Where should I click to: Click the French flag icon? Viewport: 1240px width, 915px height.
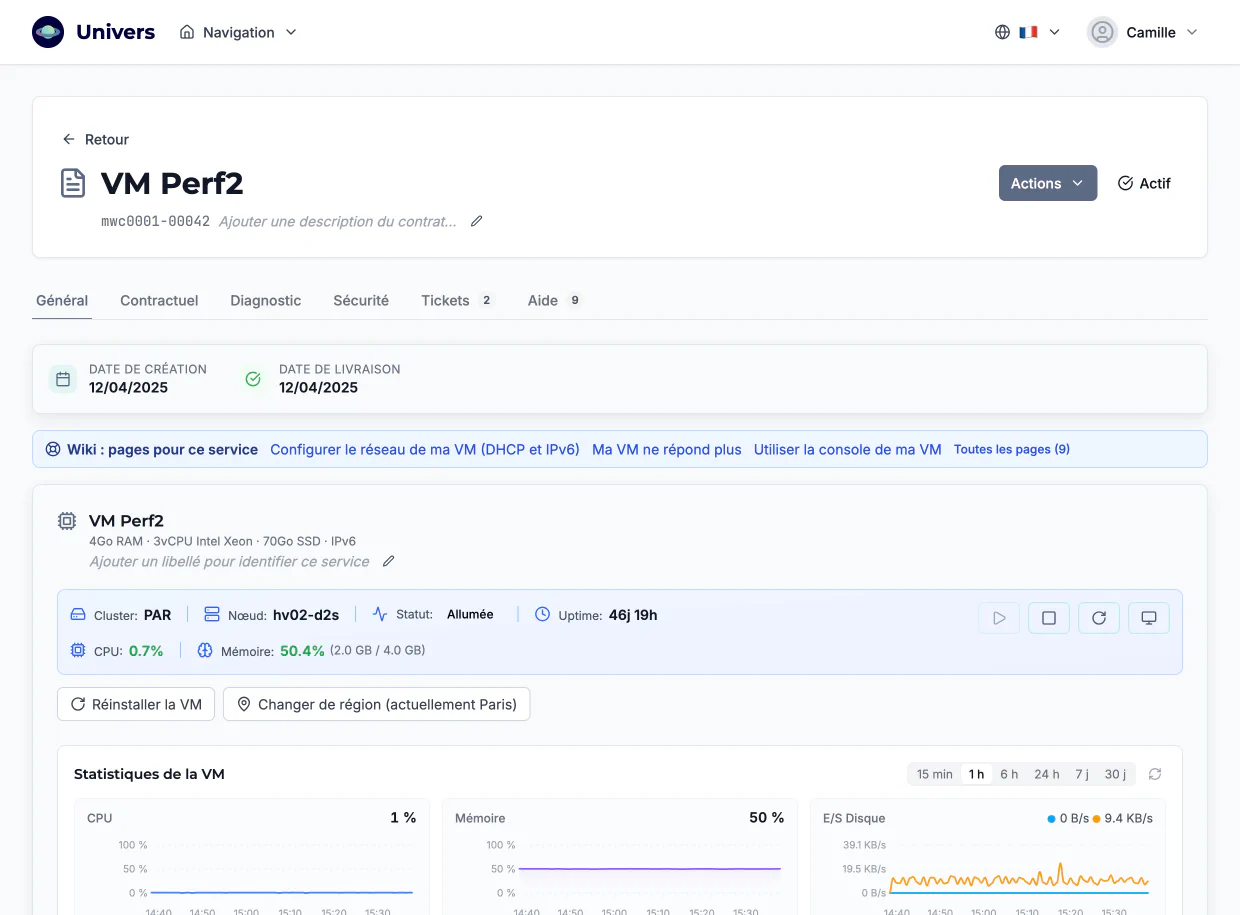coord(1028,32)
